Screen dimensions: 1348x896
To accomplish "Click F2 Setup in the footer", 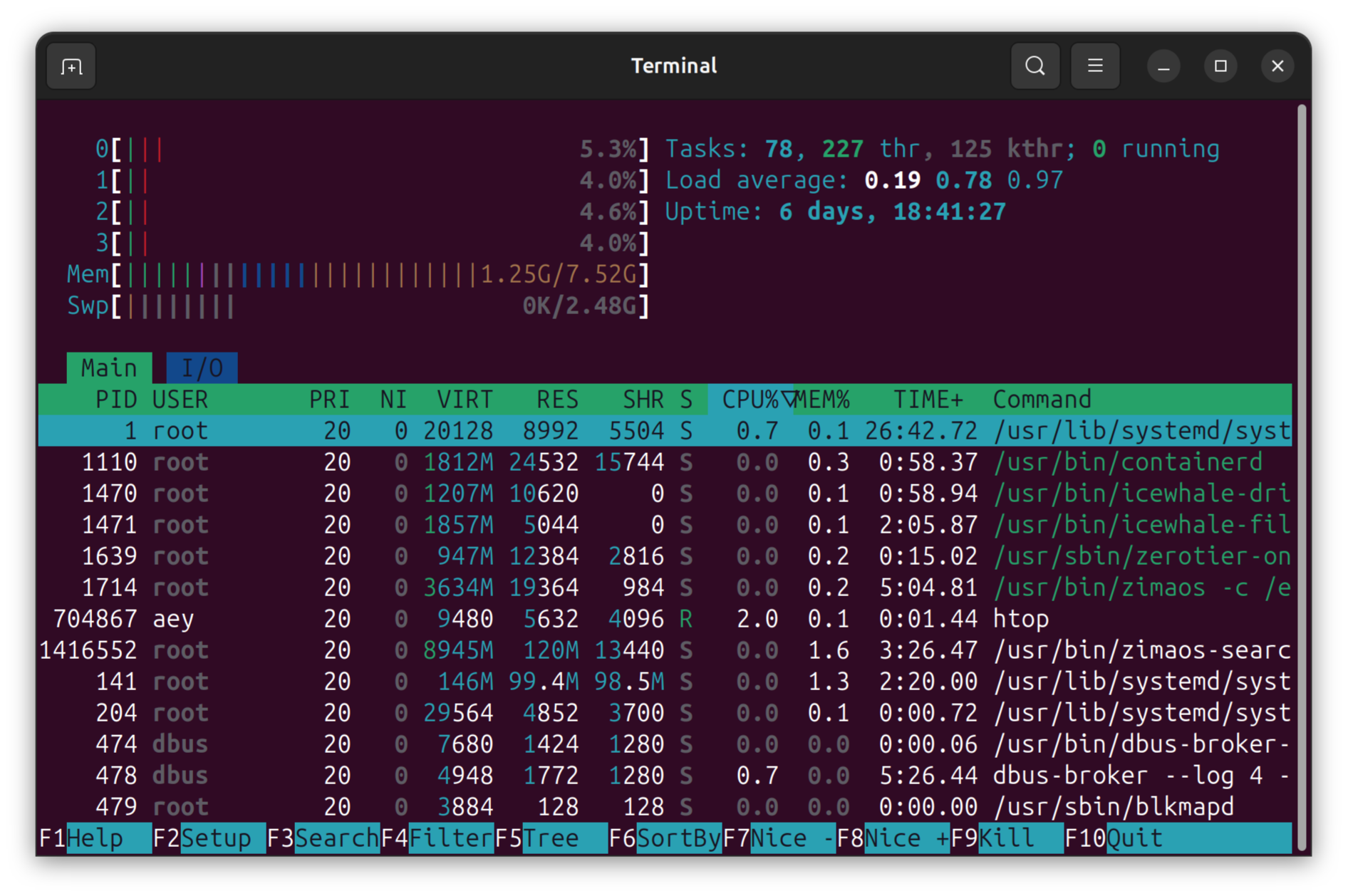I will click(x=209, y=838).
